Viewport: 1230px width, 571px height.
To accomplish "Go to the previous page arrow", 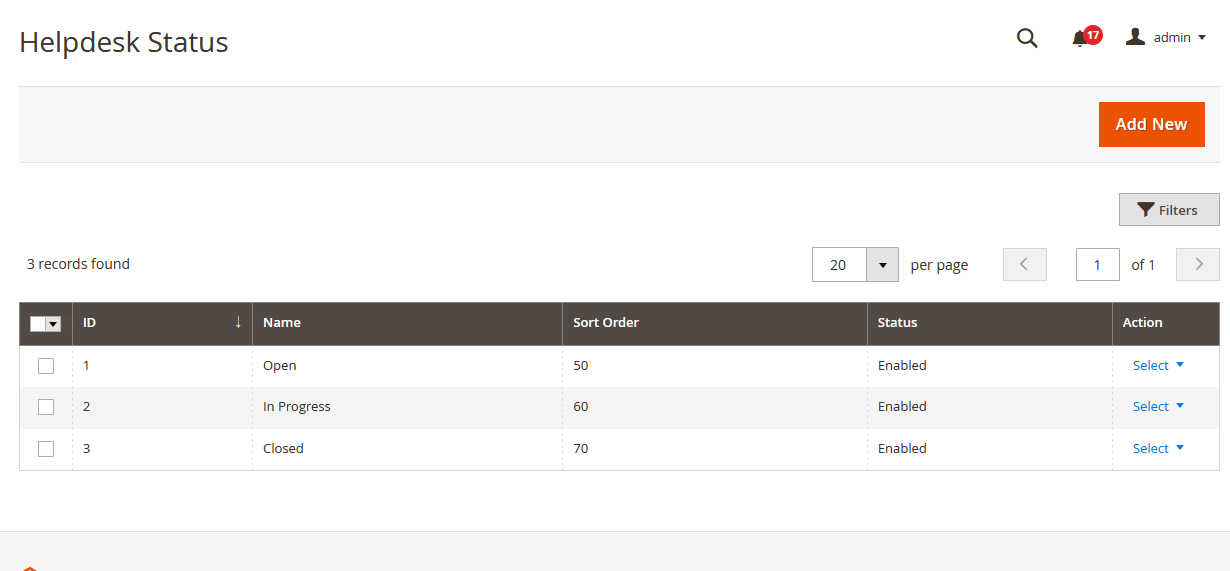I will (1024, 264).
